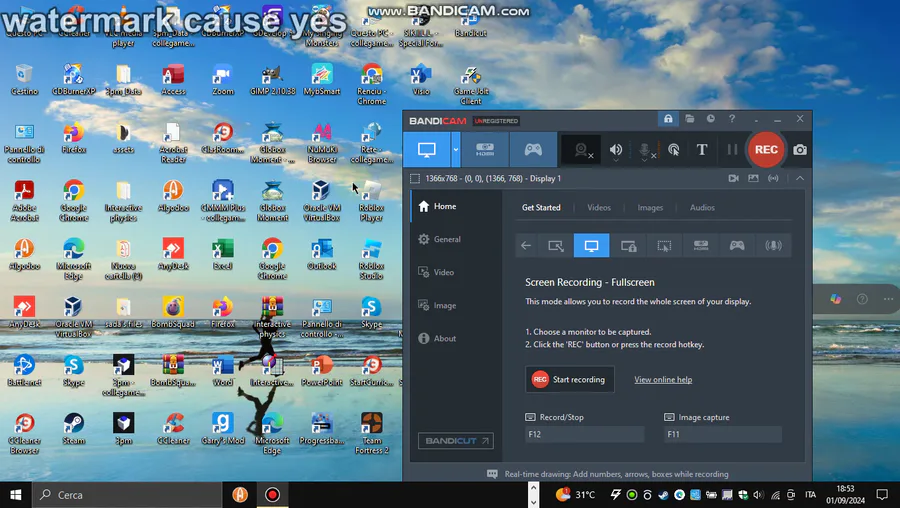This screenshot has height=508, width=900.
Task: Toggle the microphone recording
Action: 645,150
